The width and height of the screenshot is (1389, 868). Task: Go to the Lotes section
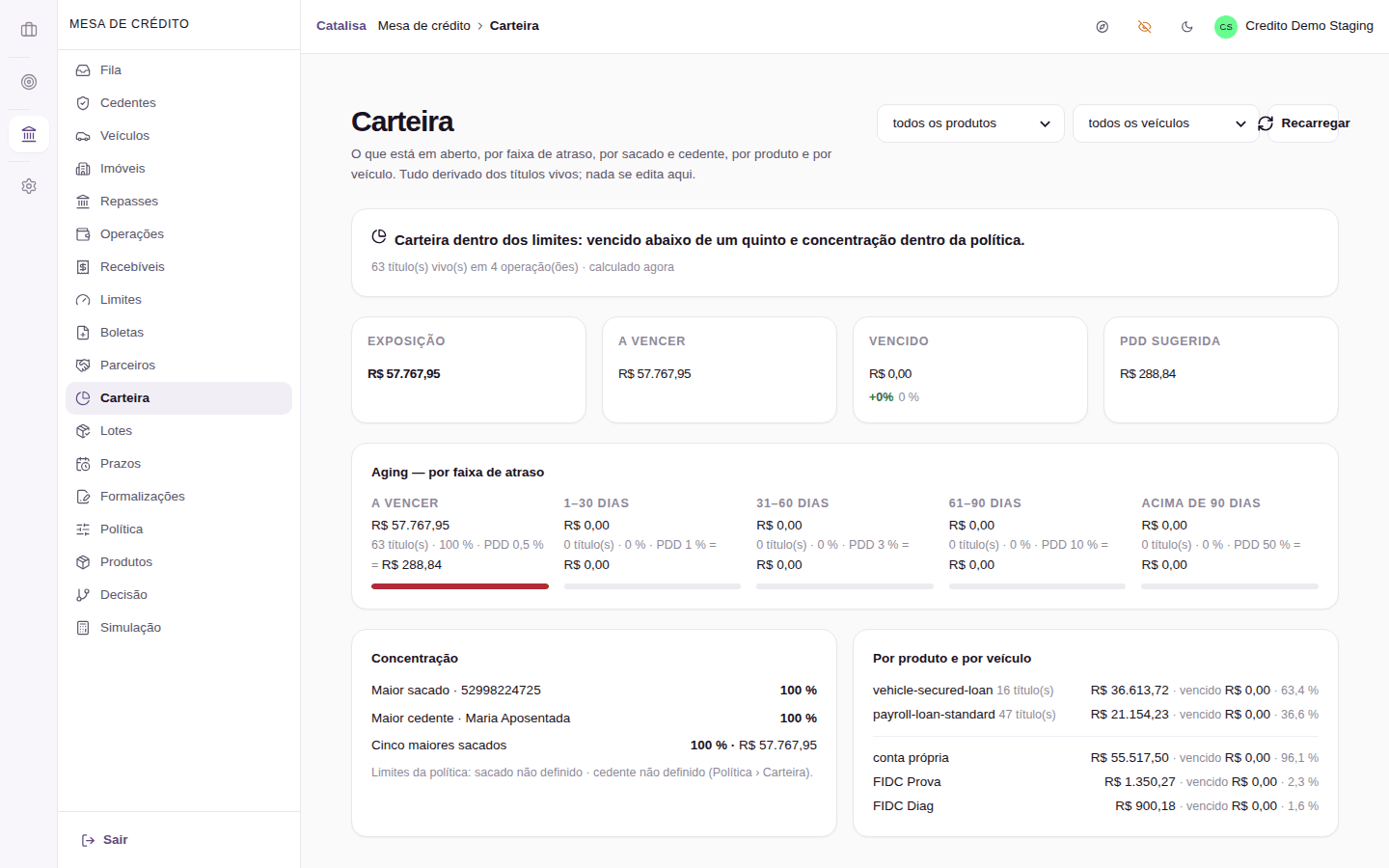178,431
